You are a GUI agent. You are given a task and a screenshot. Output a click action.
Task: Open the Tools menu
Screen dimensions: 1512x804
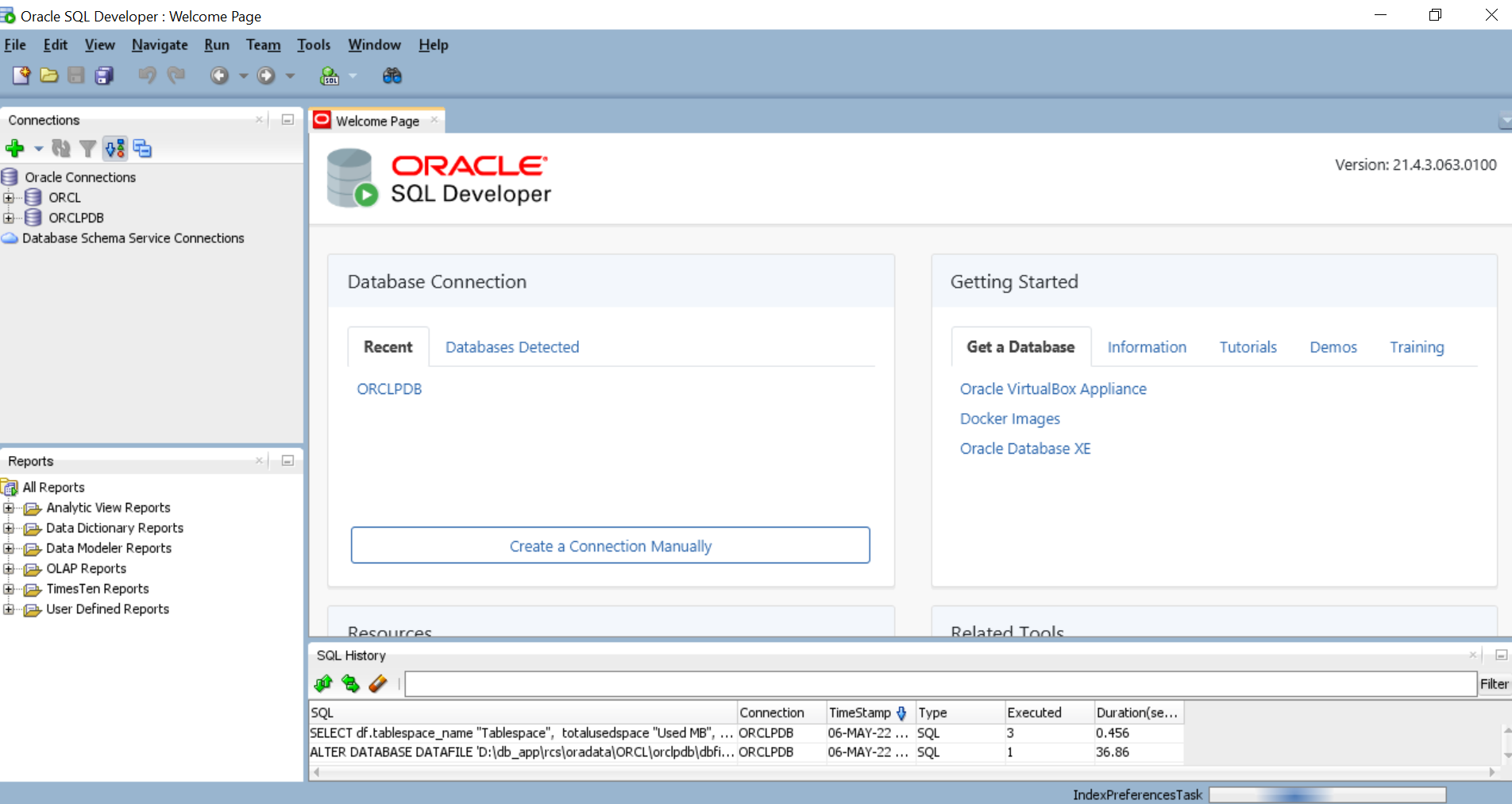pyautogui.click(x=313, y=45)
